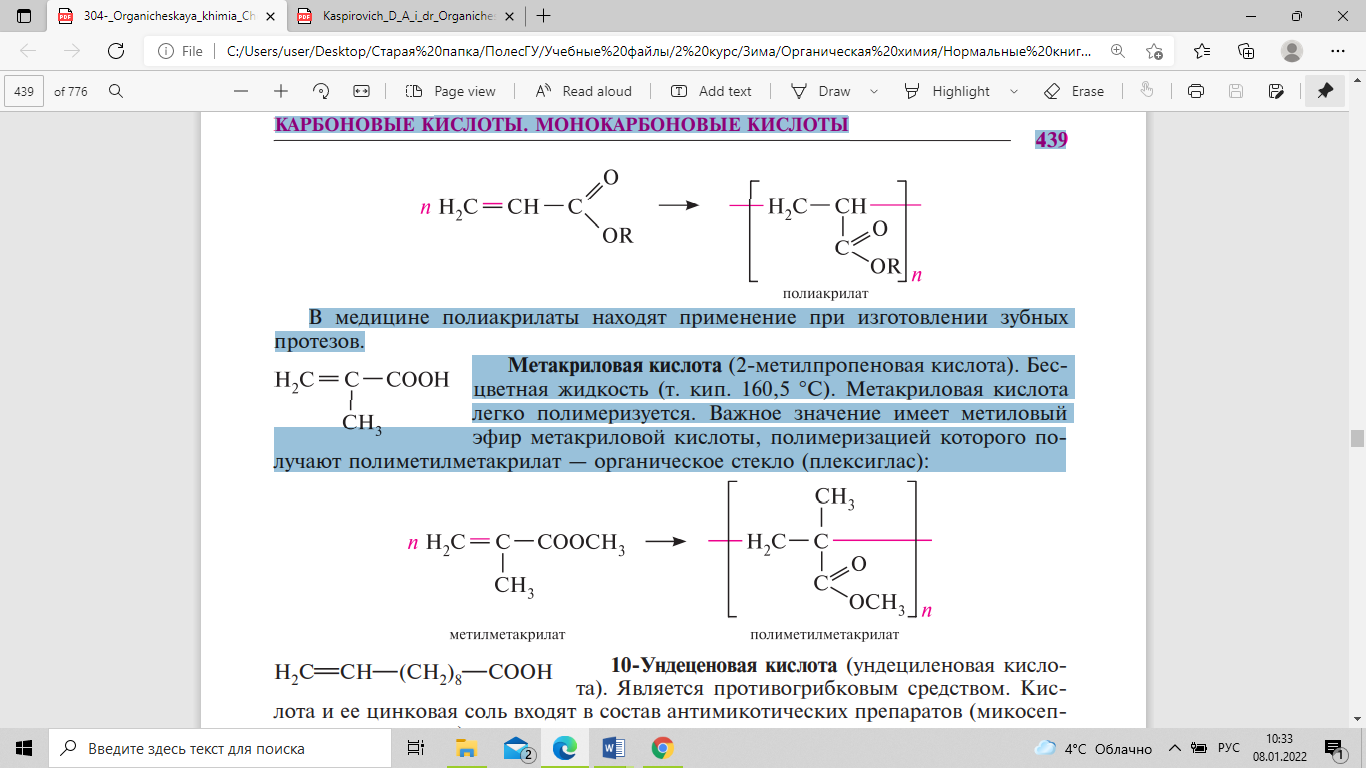Select the Draw tool
The image size is (1366, 768).
(x=821, y=91)
